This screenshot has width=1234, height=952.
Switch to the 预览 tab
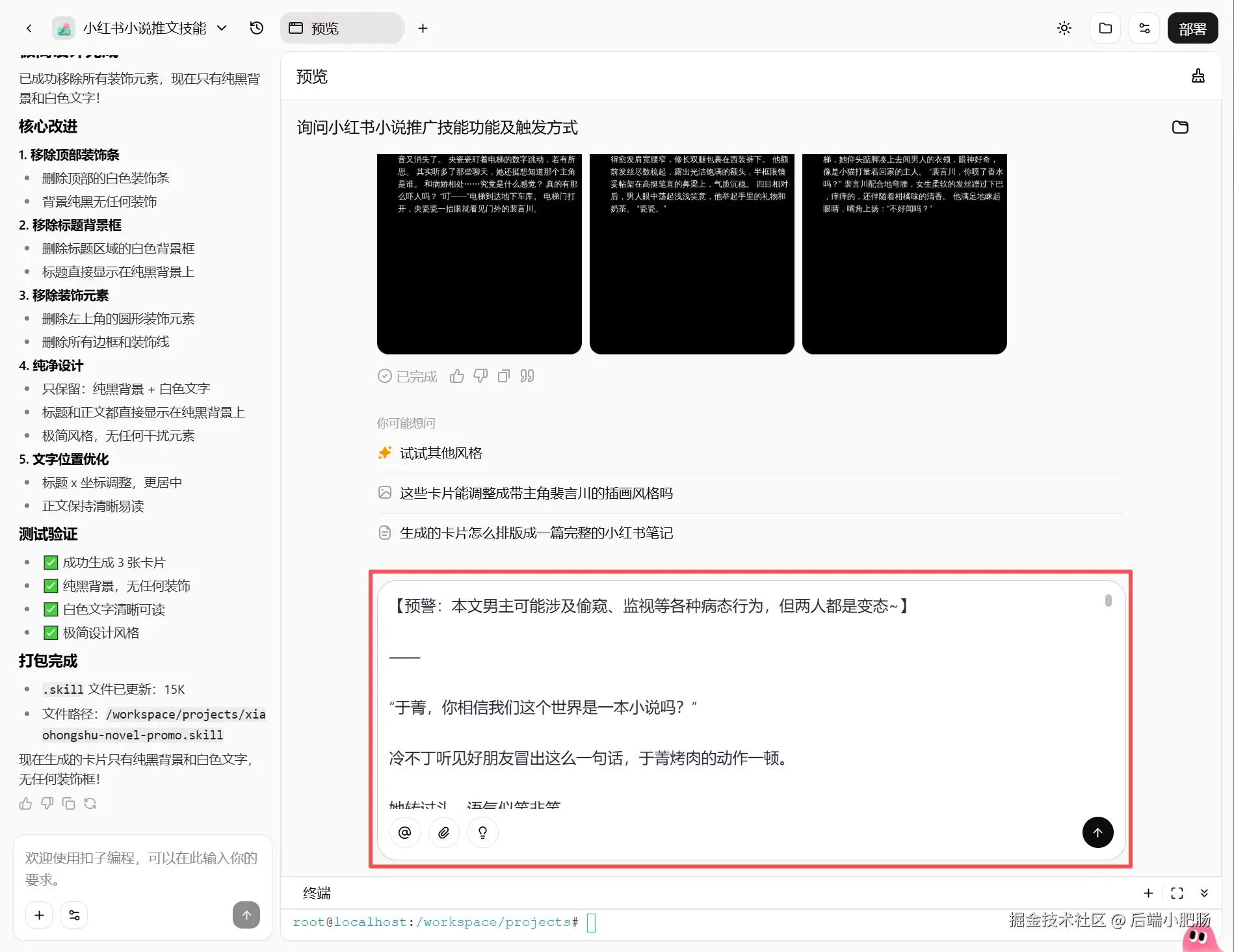pos(342,28)
